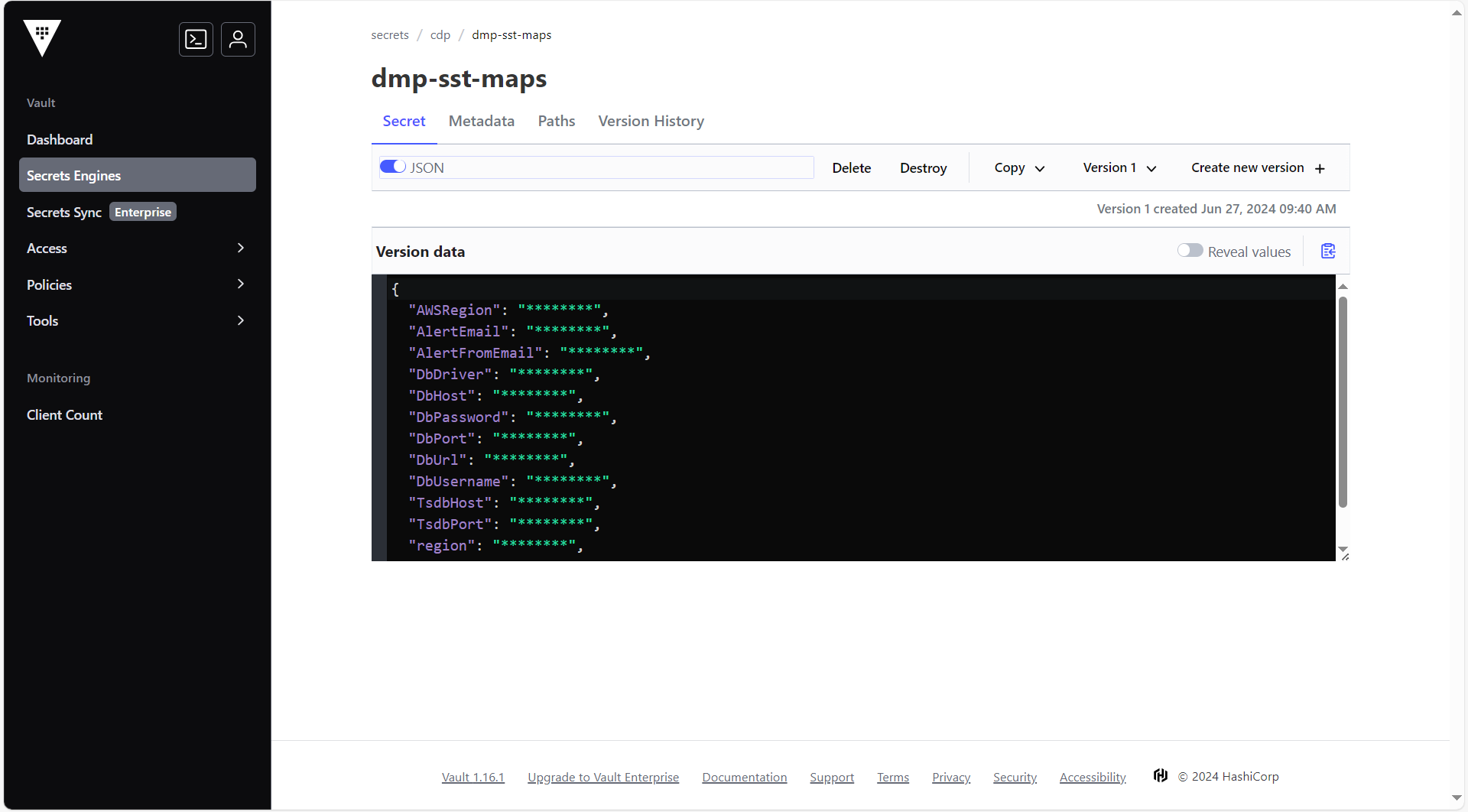Copy version data using the clipboard icon
1468x812 pixels.
(1327, 251)
